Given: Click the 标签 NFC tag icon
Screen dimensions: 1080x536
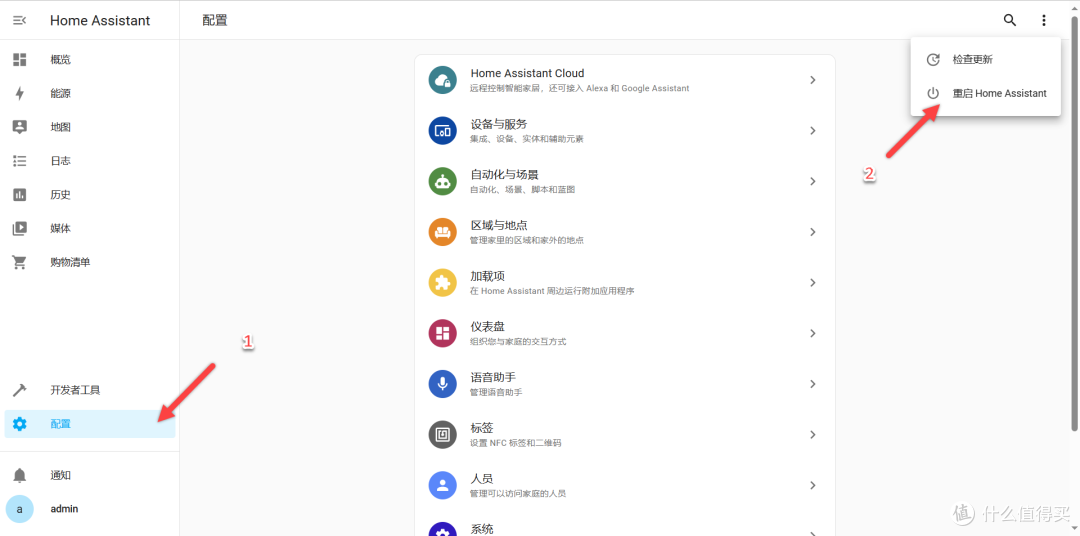Looking at the screenshot, I should (443, 435).
